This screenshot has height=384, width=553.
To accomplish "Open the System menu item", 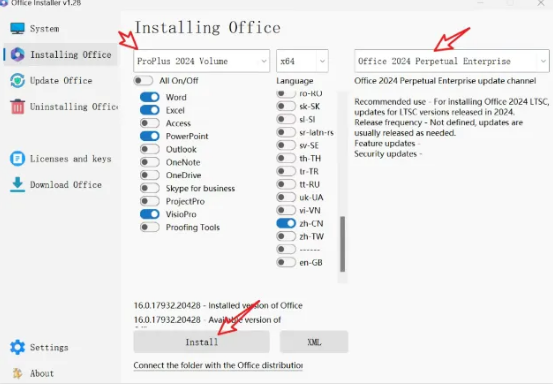I will pos(44,29).
